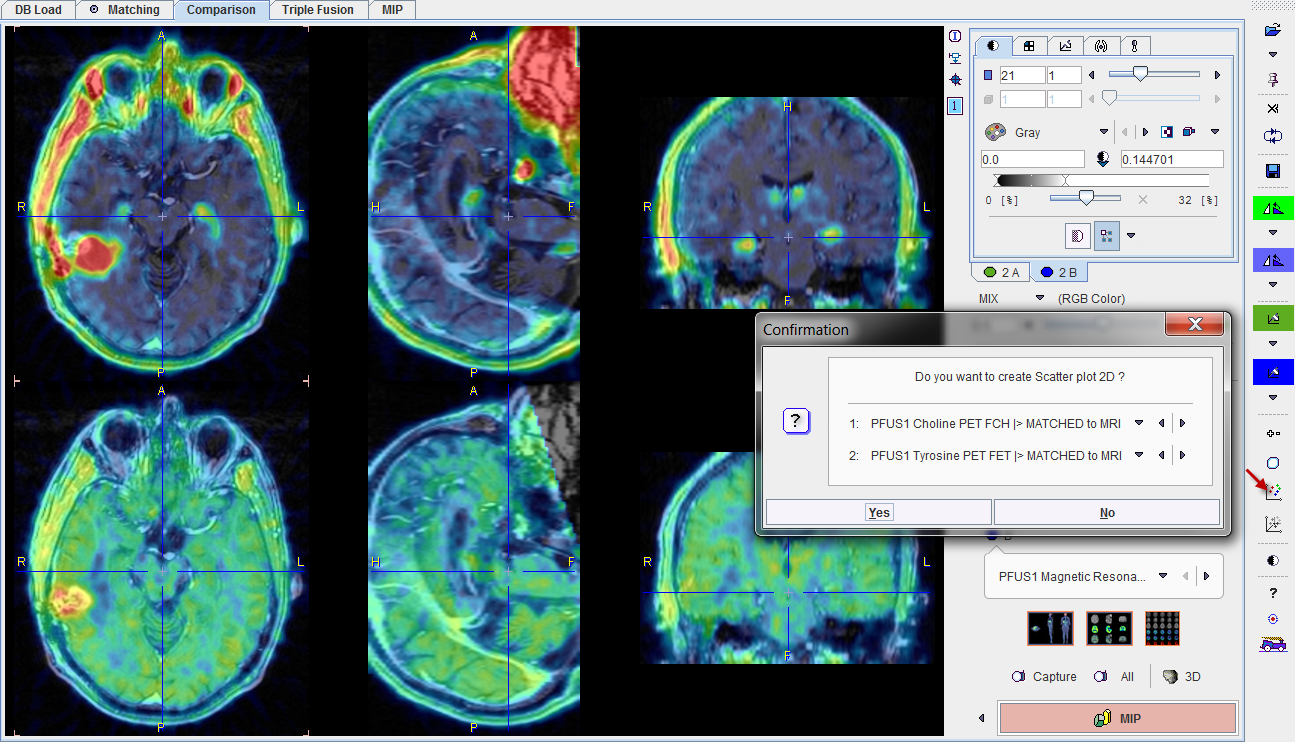Click the bright green reslicing icon
The height and width of the screenshot is (742, 1295).
tap(1272, 208)
